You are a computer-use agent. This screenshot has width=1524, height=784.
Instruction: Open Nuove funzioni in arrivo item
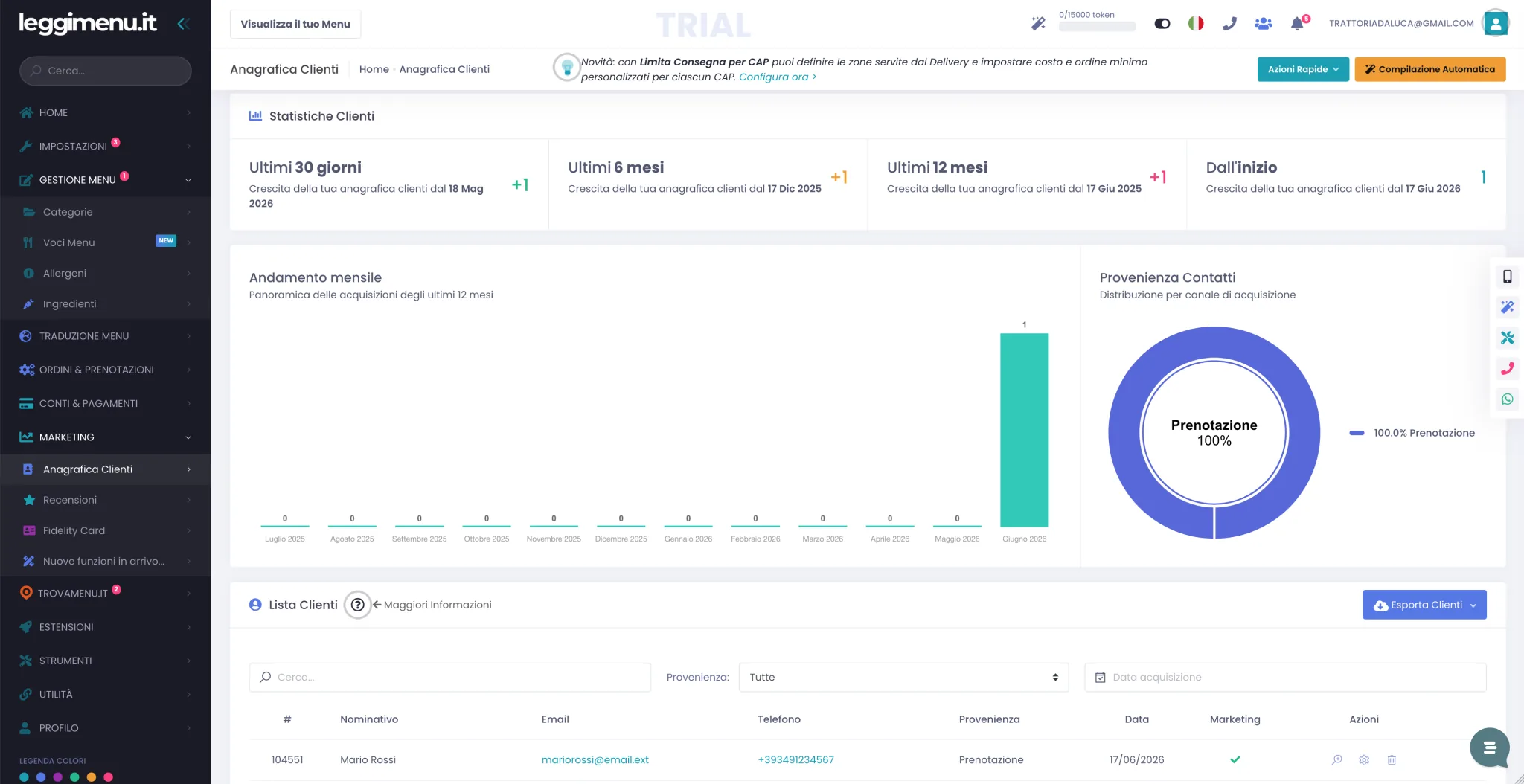(105, 561)
